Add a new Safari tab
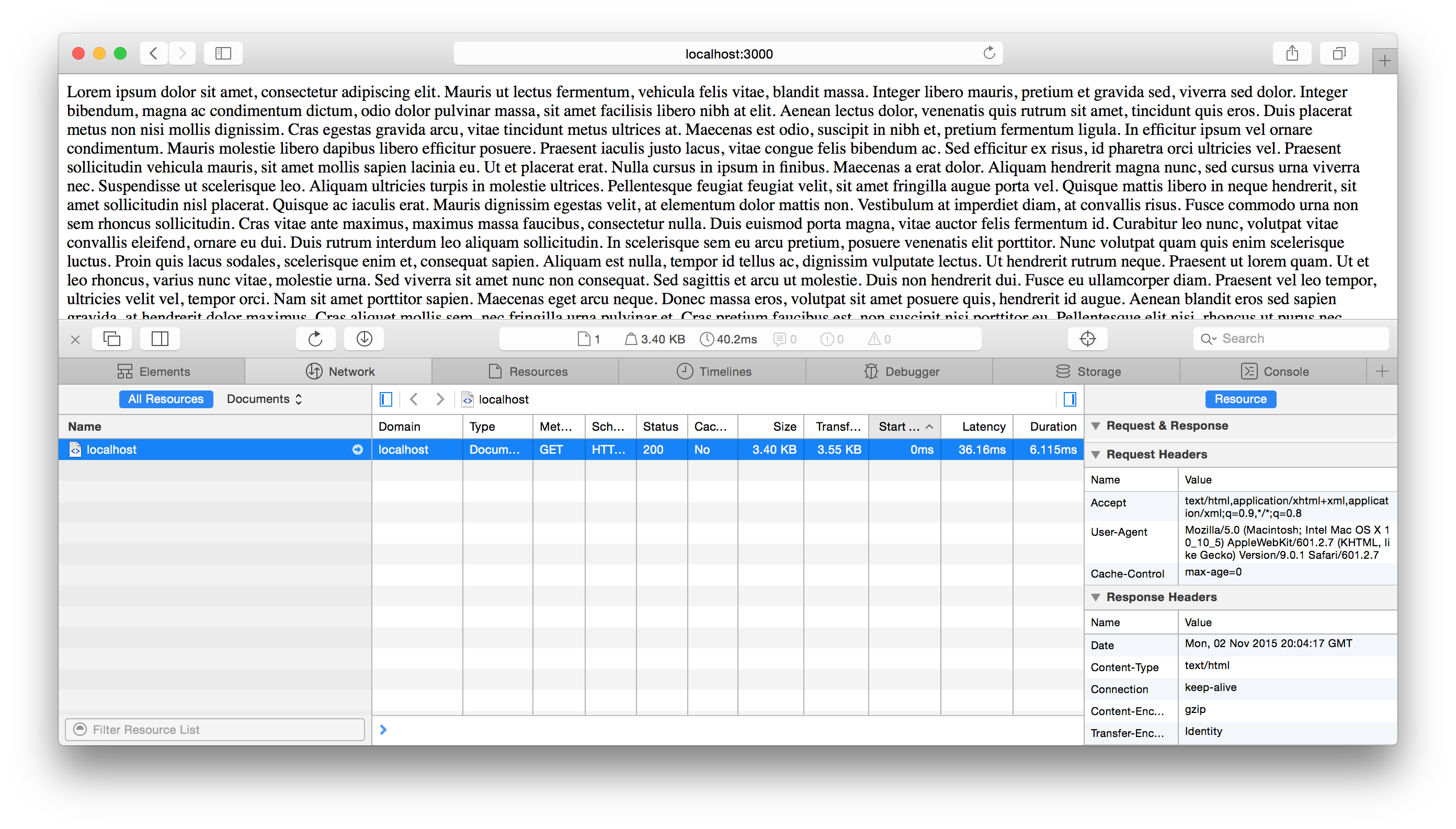The image size is (1456, 829). (1384, 61)
